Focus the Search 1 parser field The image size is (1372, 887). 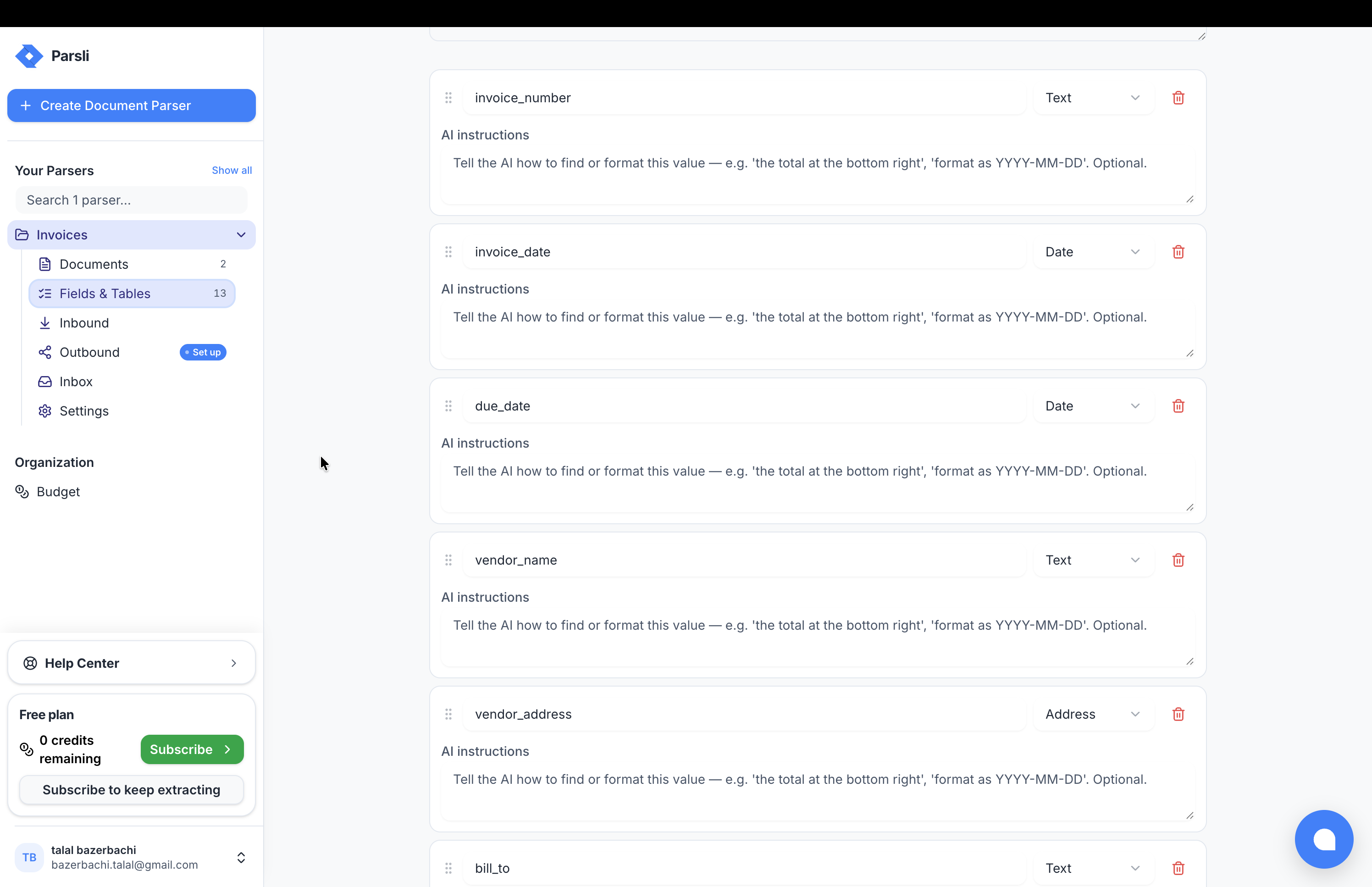[131, 200]
